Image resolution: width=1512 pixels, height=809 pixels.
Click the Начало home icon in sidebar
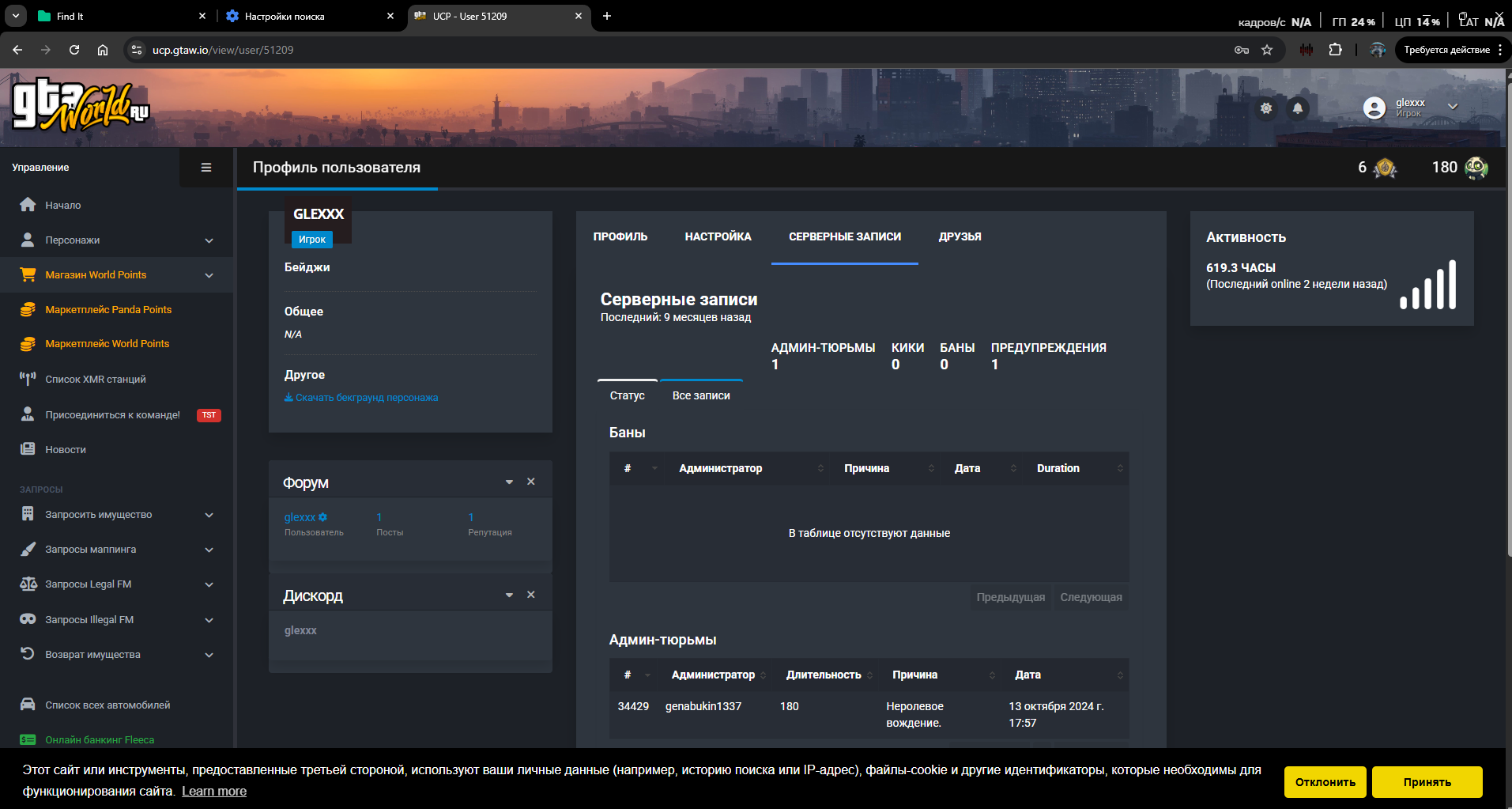[28, 205]
